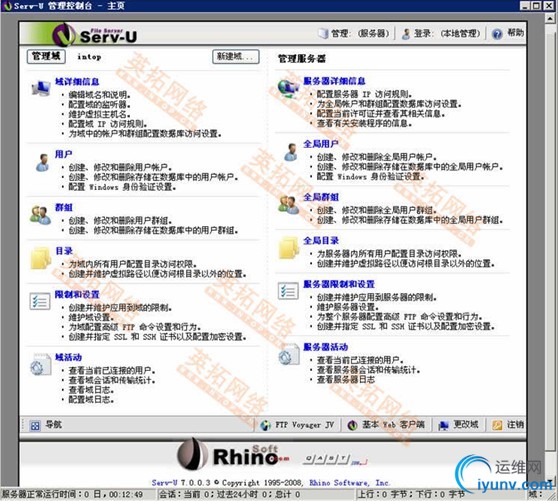Screen dimensions: 558x501
Task: Maximize the Serv-U console window
Action: [x=537, y=6]
